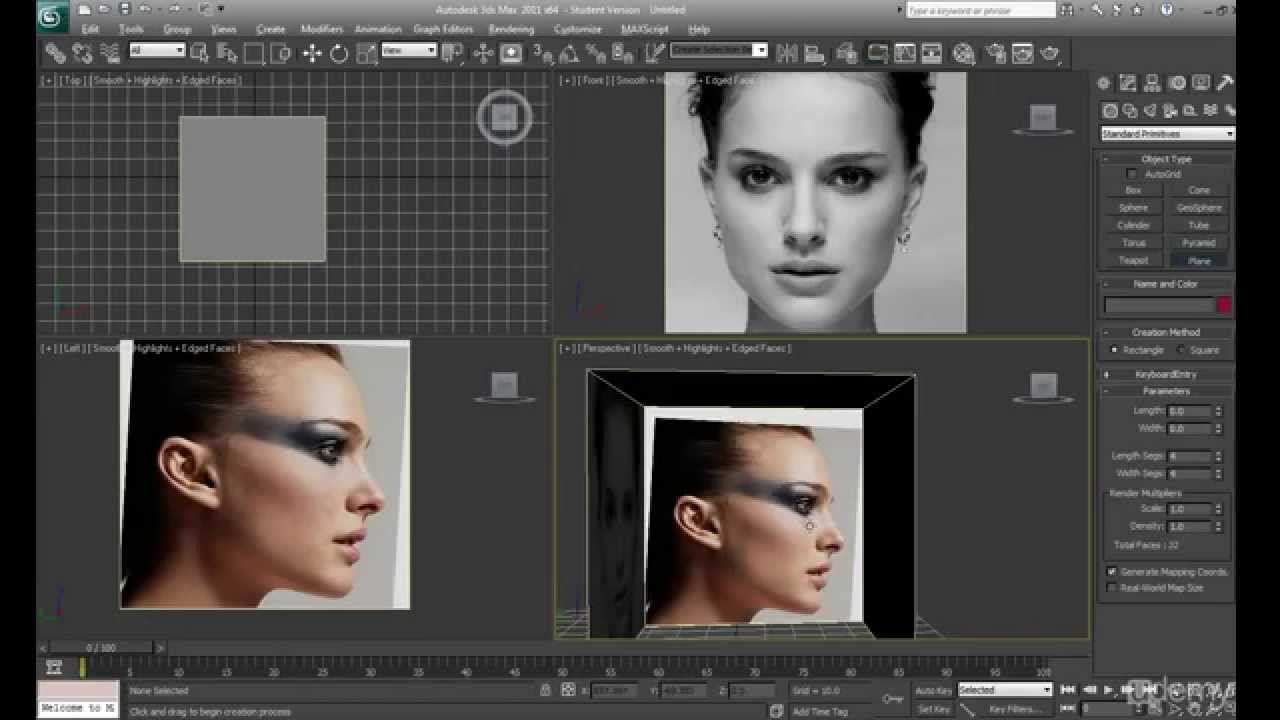Click the Mirror tool icon
Screen dimensions: 1280x720
click(x=787, y=53)
